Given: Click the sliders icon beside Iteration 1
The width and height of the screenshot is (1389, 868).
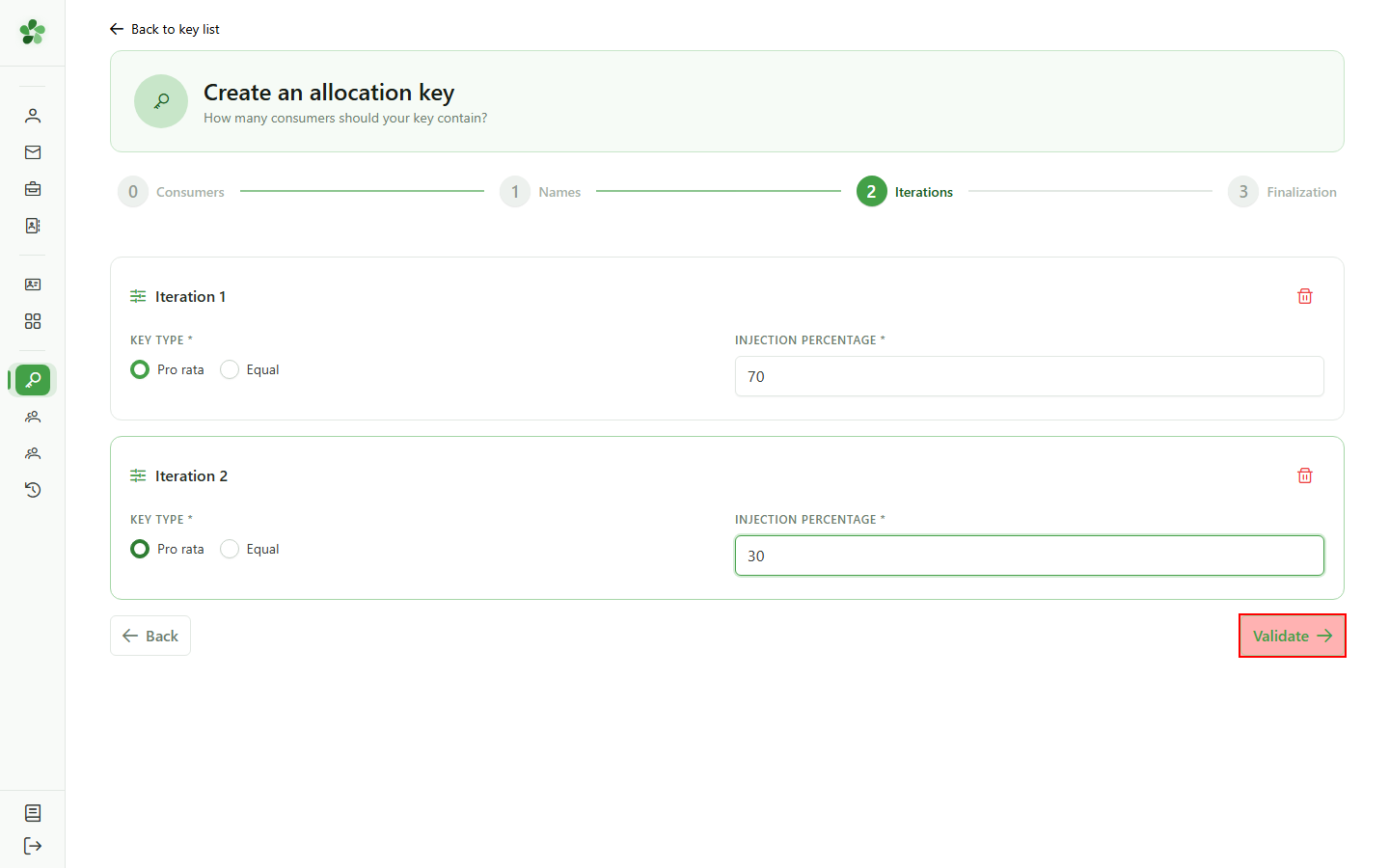Looking at the screenshot, I should 138,296.
